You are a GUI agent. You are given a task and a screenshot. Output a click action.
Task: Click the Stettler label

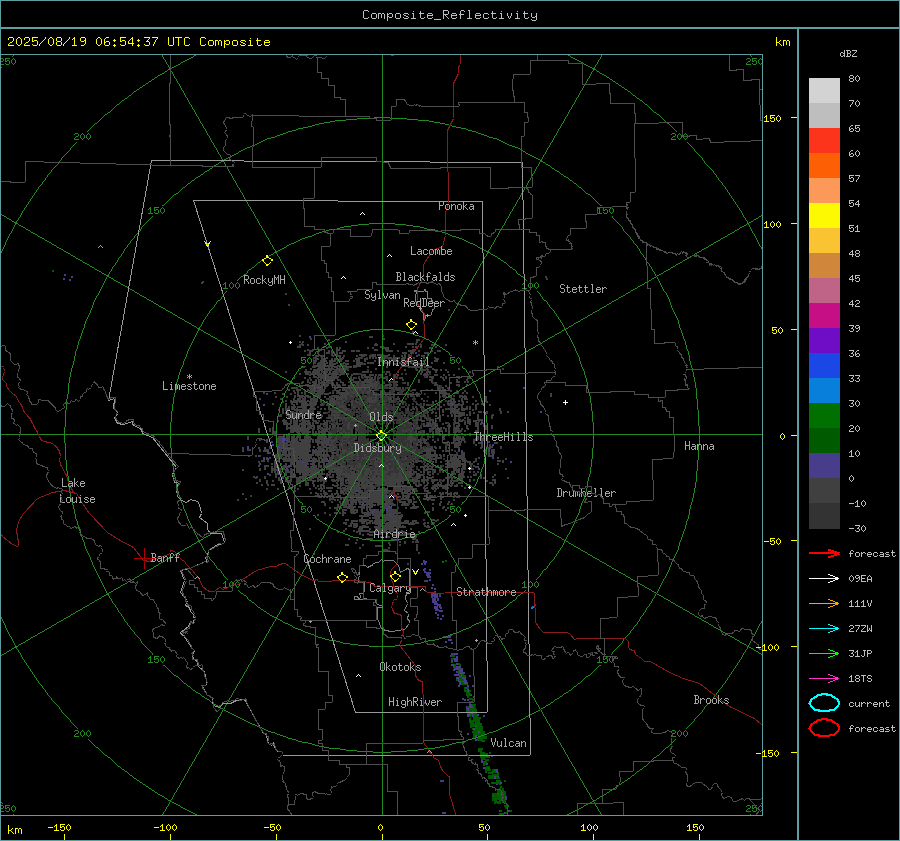pos(583,289)
